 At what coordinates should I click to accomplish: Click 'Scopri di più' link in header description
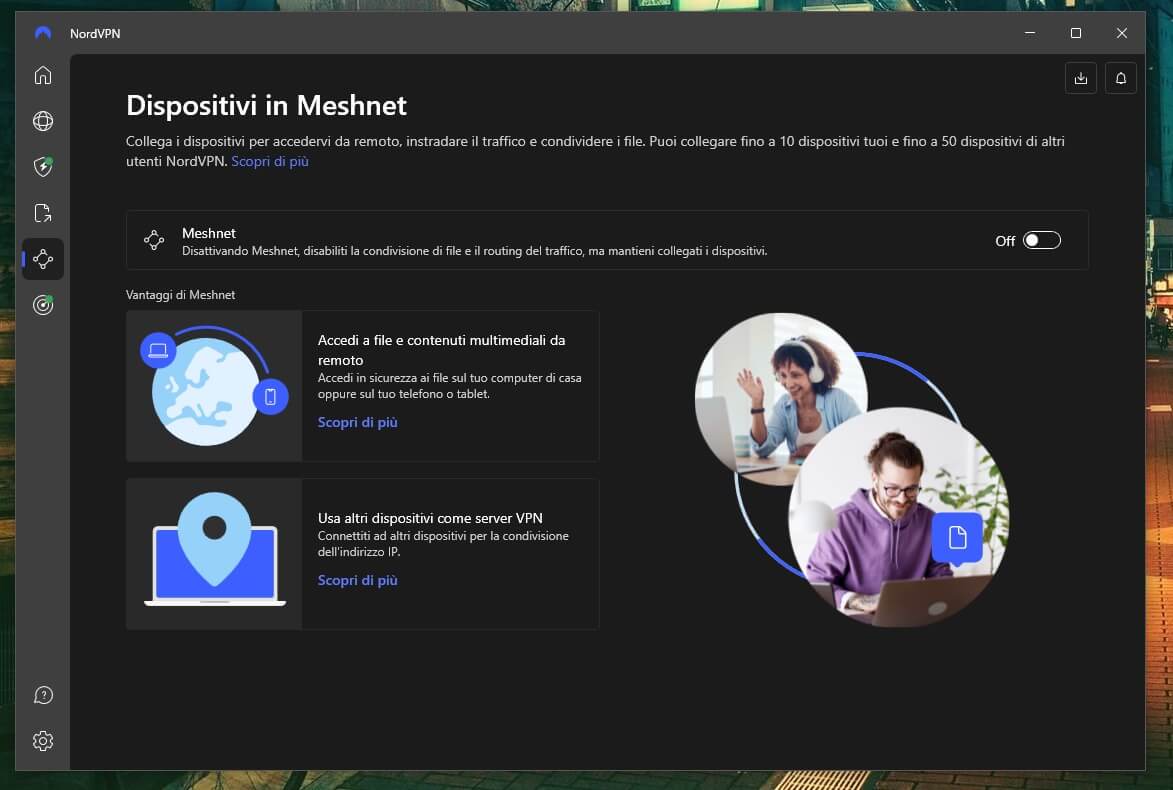tap(269, 161)
